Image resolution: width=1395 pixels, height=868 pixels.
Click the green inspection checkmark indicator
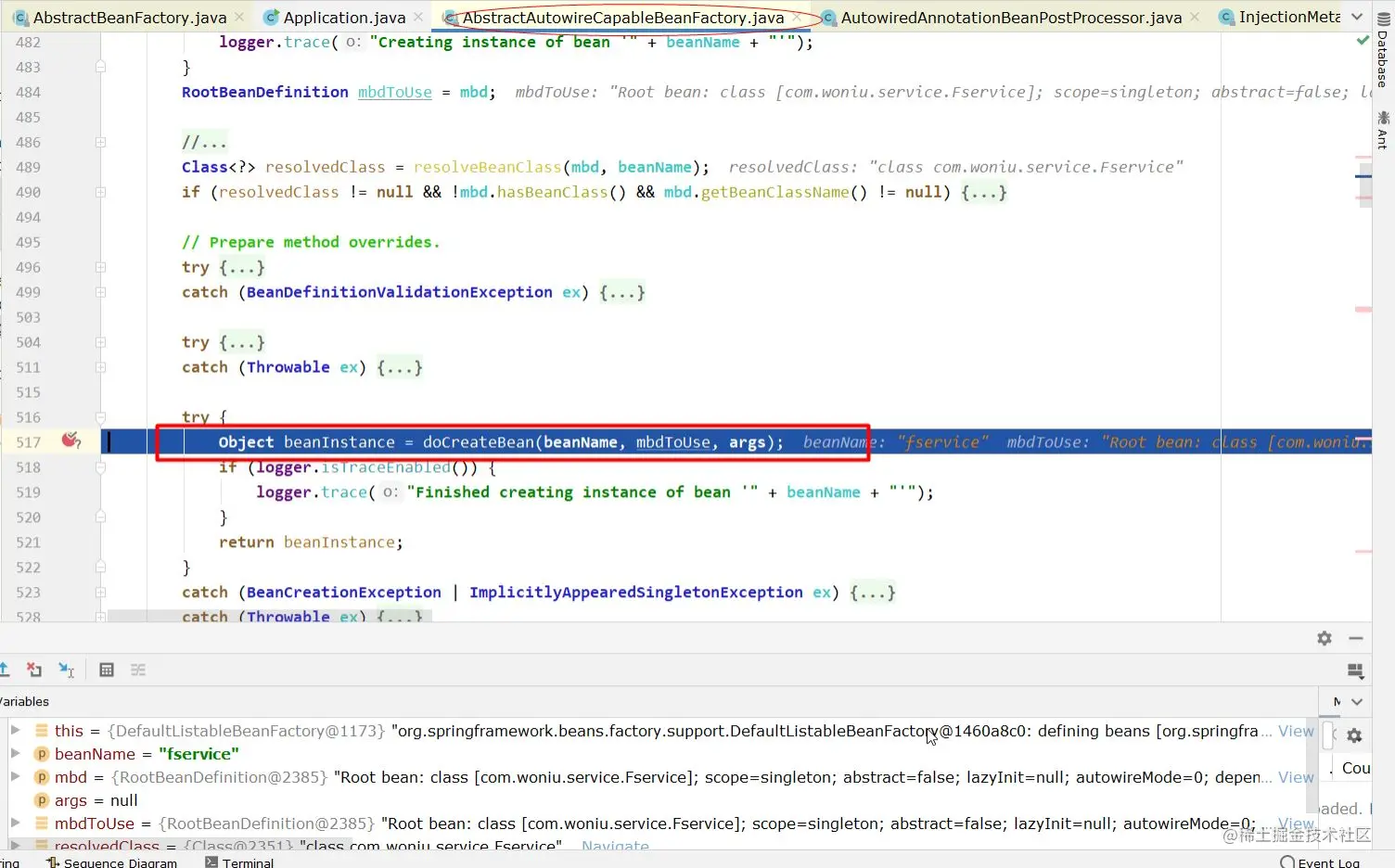click(1362, 41)
